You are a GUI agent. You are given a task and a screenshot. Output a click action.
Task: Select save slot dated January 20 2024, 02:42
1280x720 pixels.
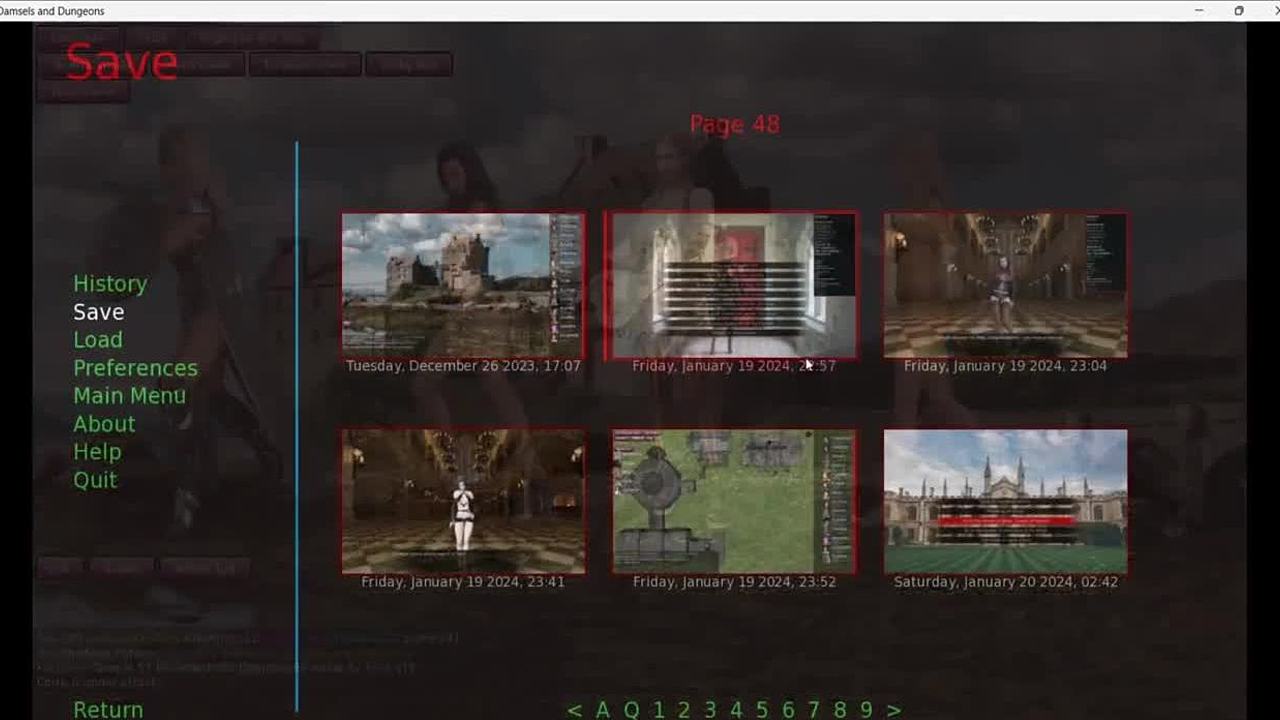tap(1005, 509)
